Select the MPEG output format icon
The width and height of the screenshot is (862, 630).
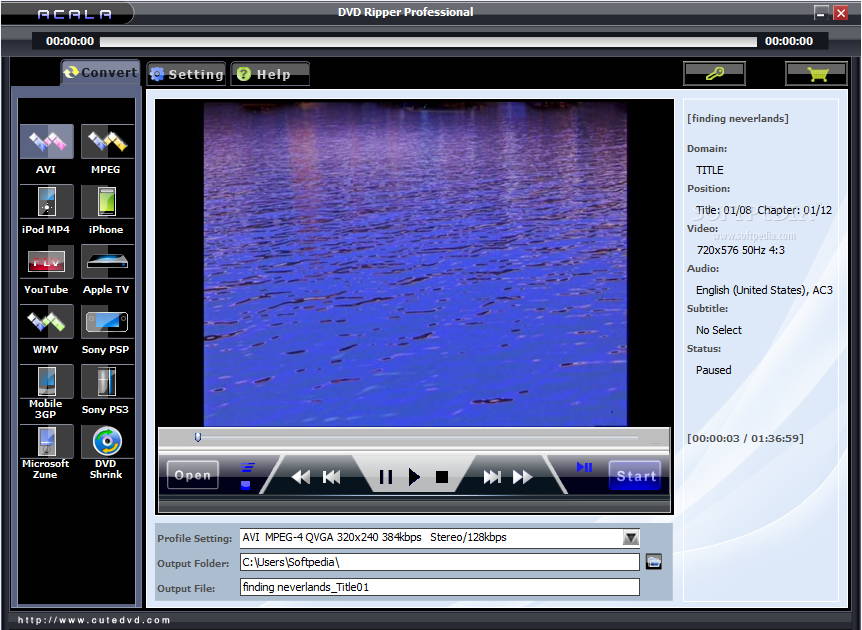[107, 142]
